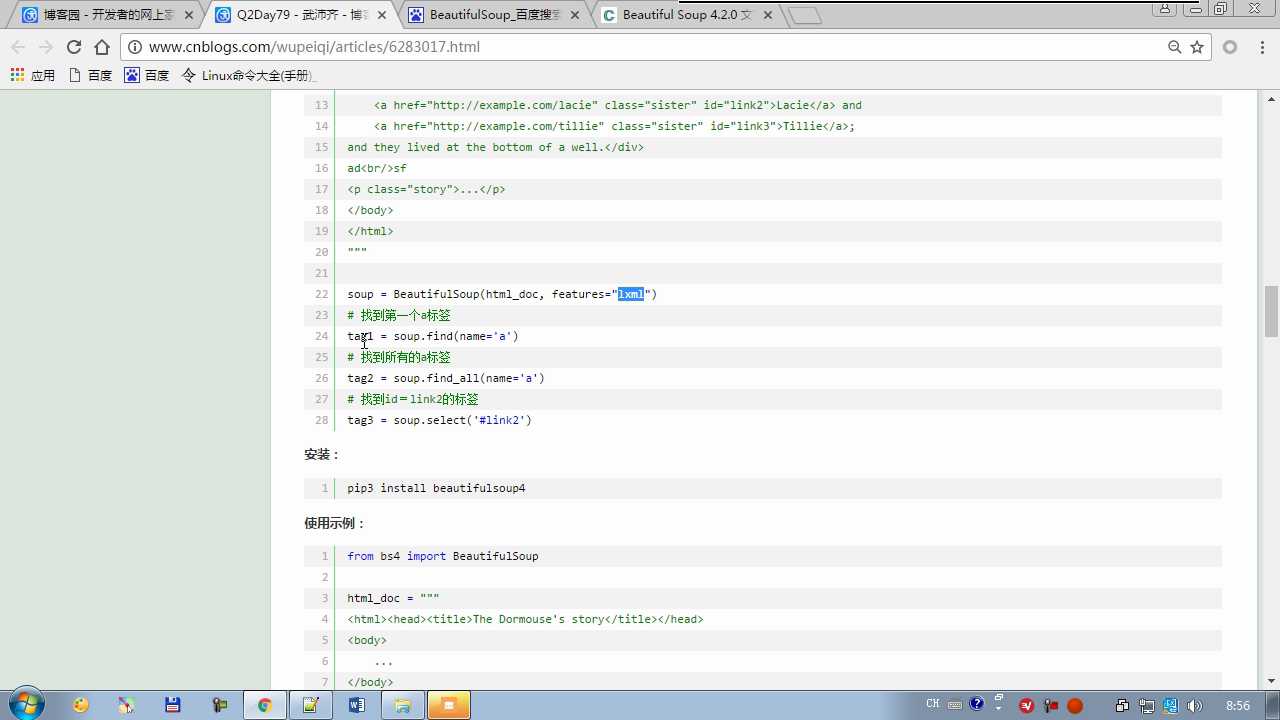Open Chrome's three-dot menu
This screenshot has height=720, width=1280.
tap(1261, 47)
